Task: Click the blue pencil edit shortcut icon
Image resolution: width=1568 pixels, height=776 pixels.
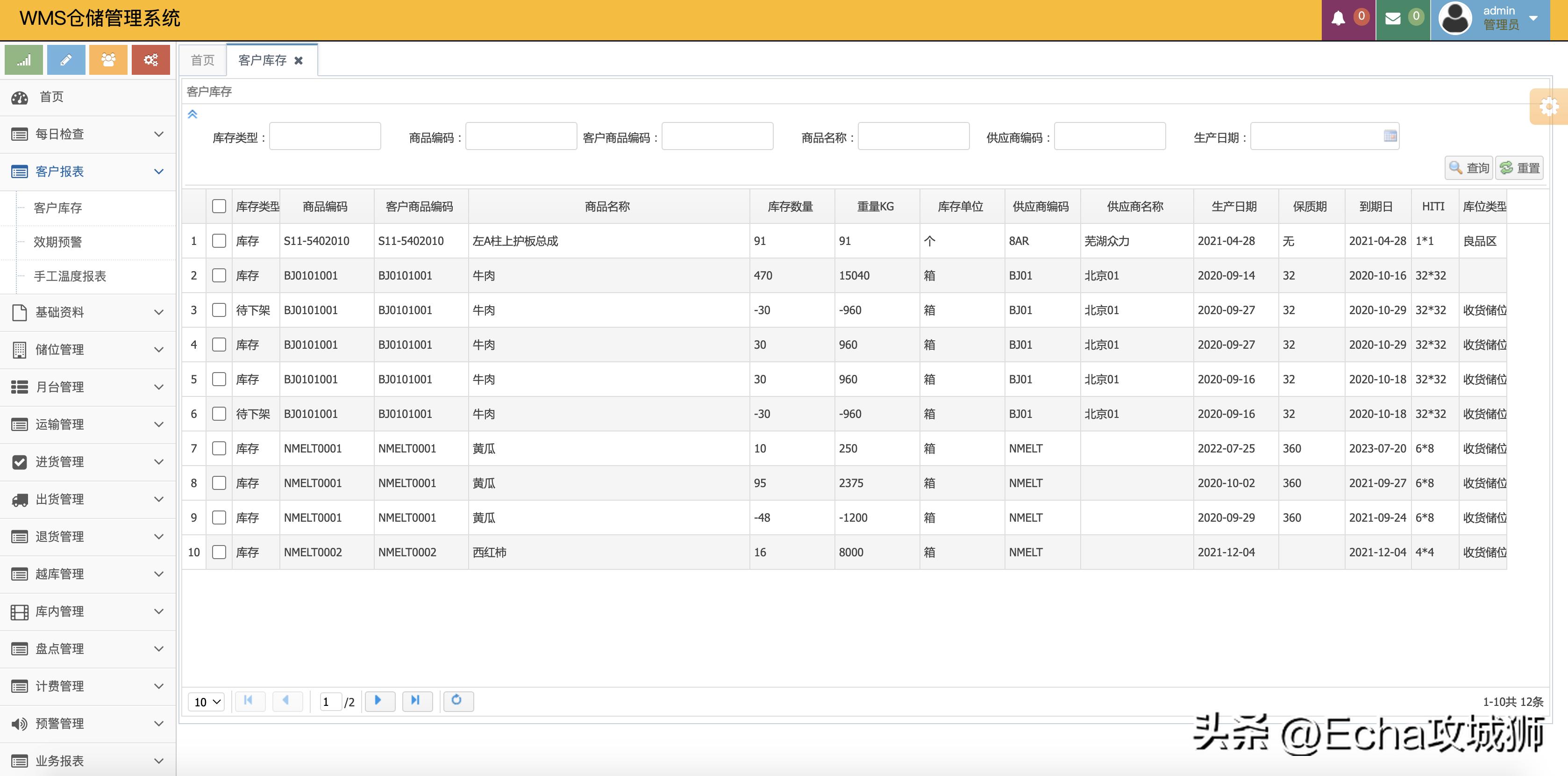Action: (x=66, y=60)
